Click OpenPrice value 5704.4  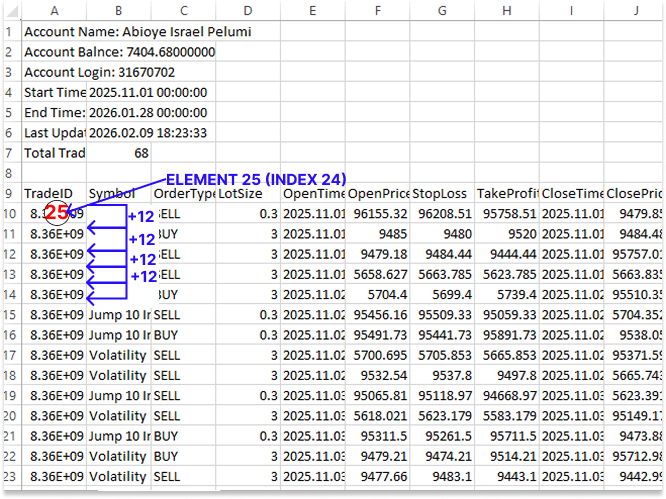(x=378, y=294)
